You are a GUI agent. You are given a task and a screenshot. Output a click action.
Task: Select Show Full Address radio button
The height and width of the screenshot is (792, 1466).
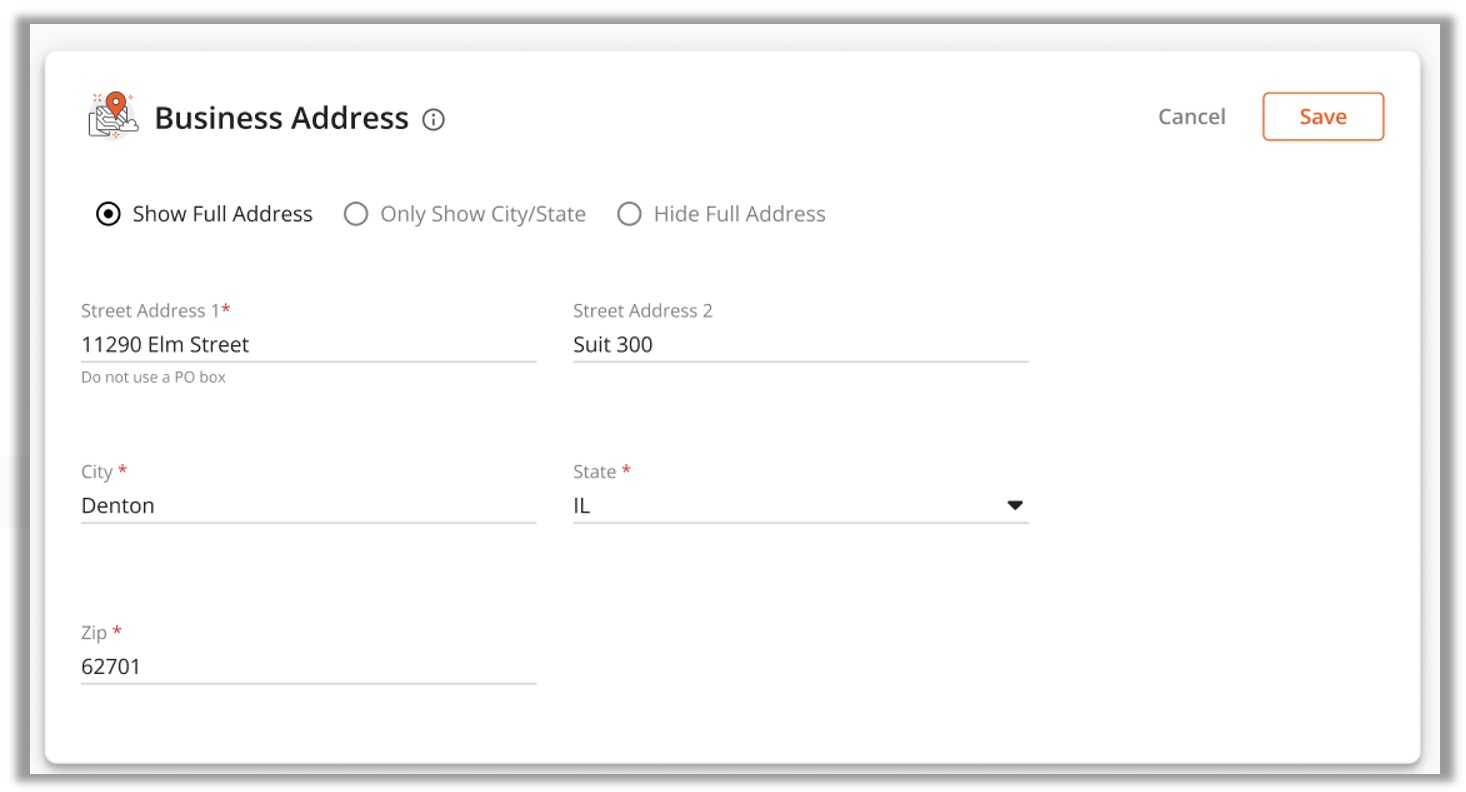[x=108, y=214]
